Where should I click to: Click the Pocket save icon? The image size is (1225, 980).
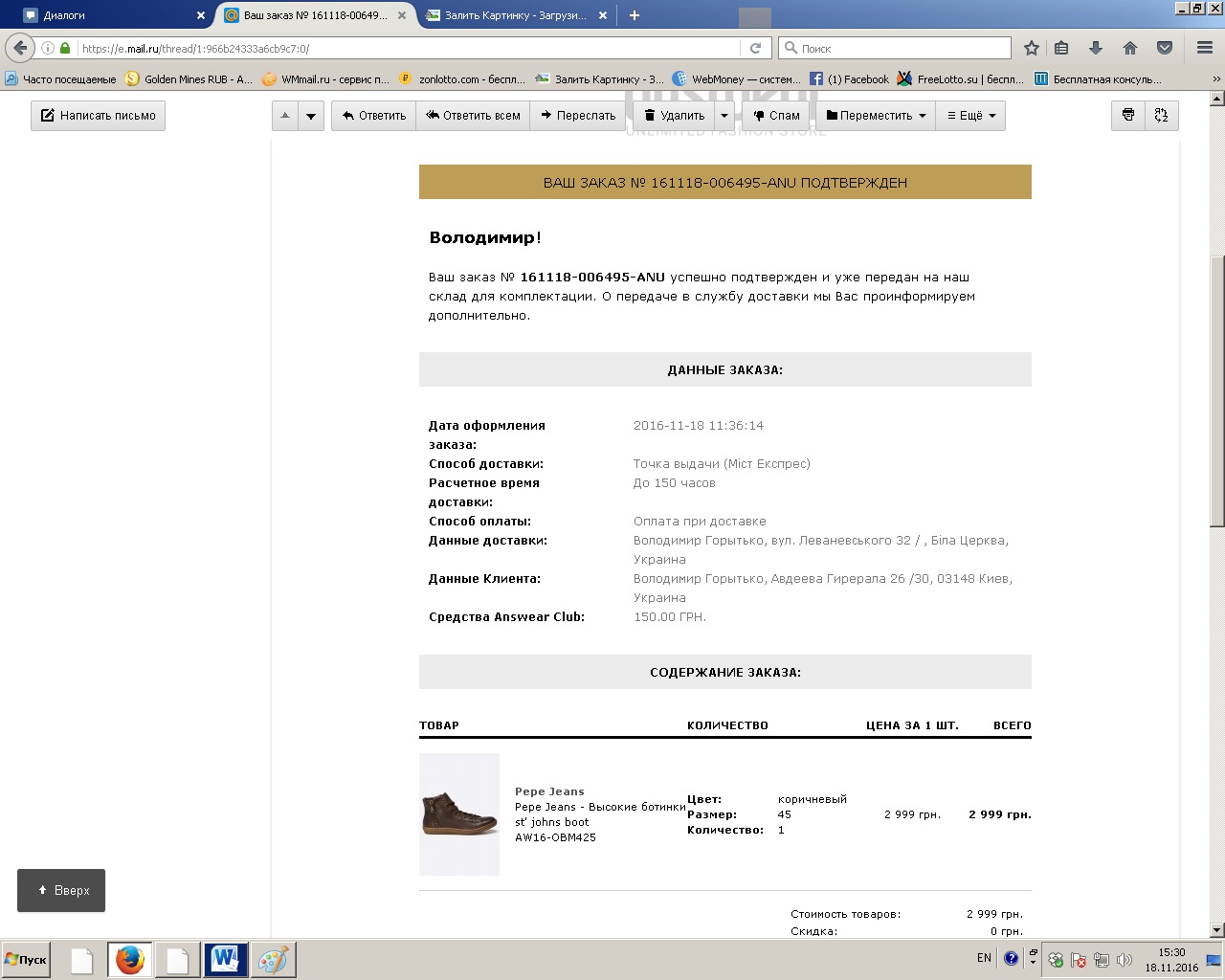click(x=1165, y=48)
